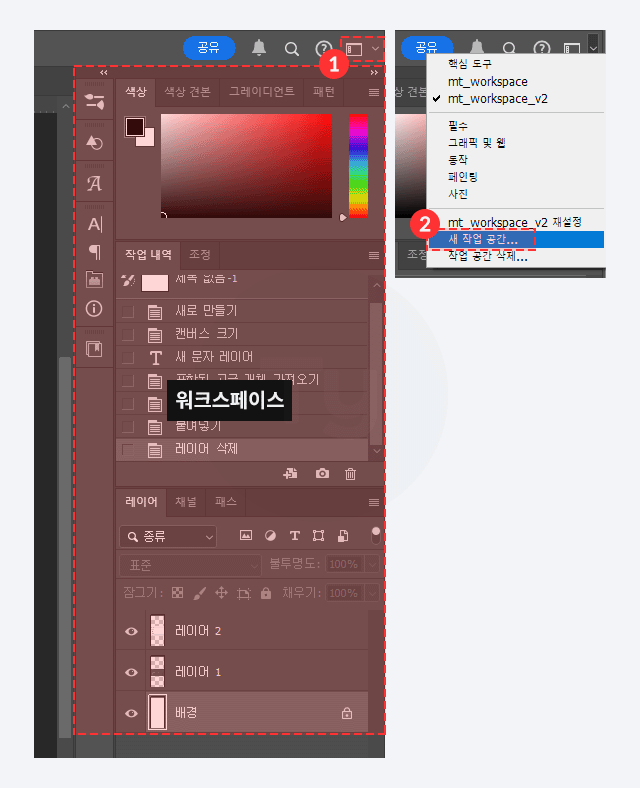The height and width of the screenshot is (788, 640).
Task: Switch to the 색상 견본 tab
Action: tap(187, 92)
